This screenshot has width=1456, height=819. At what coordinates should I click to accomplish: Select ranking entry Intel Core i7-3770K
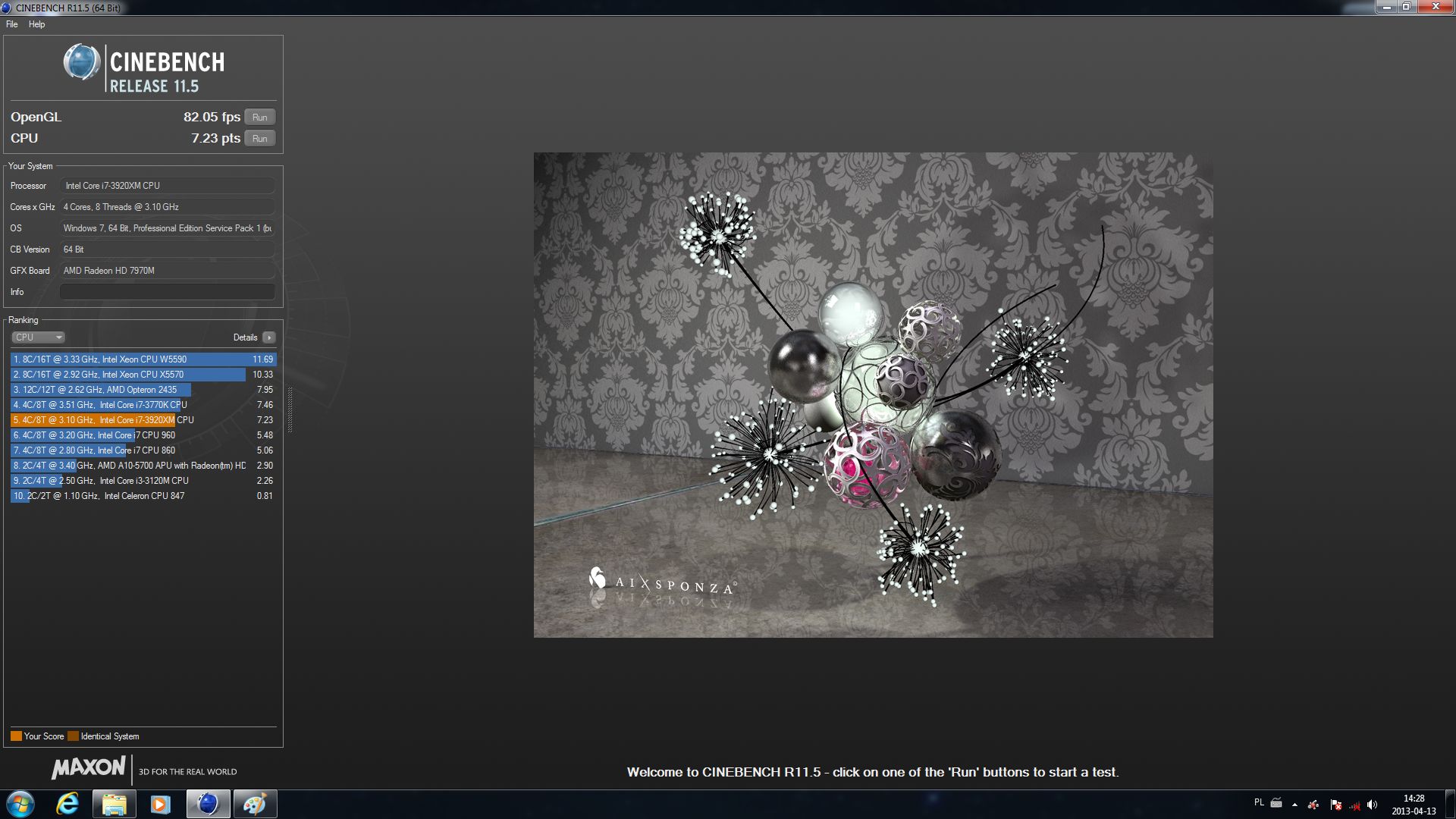pyautogui.click(x=143, y=405)
